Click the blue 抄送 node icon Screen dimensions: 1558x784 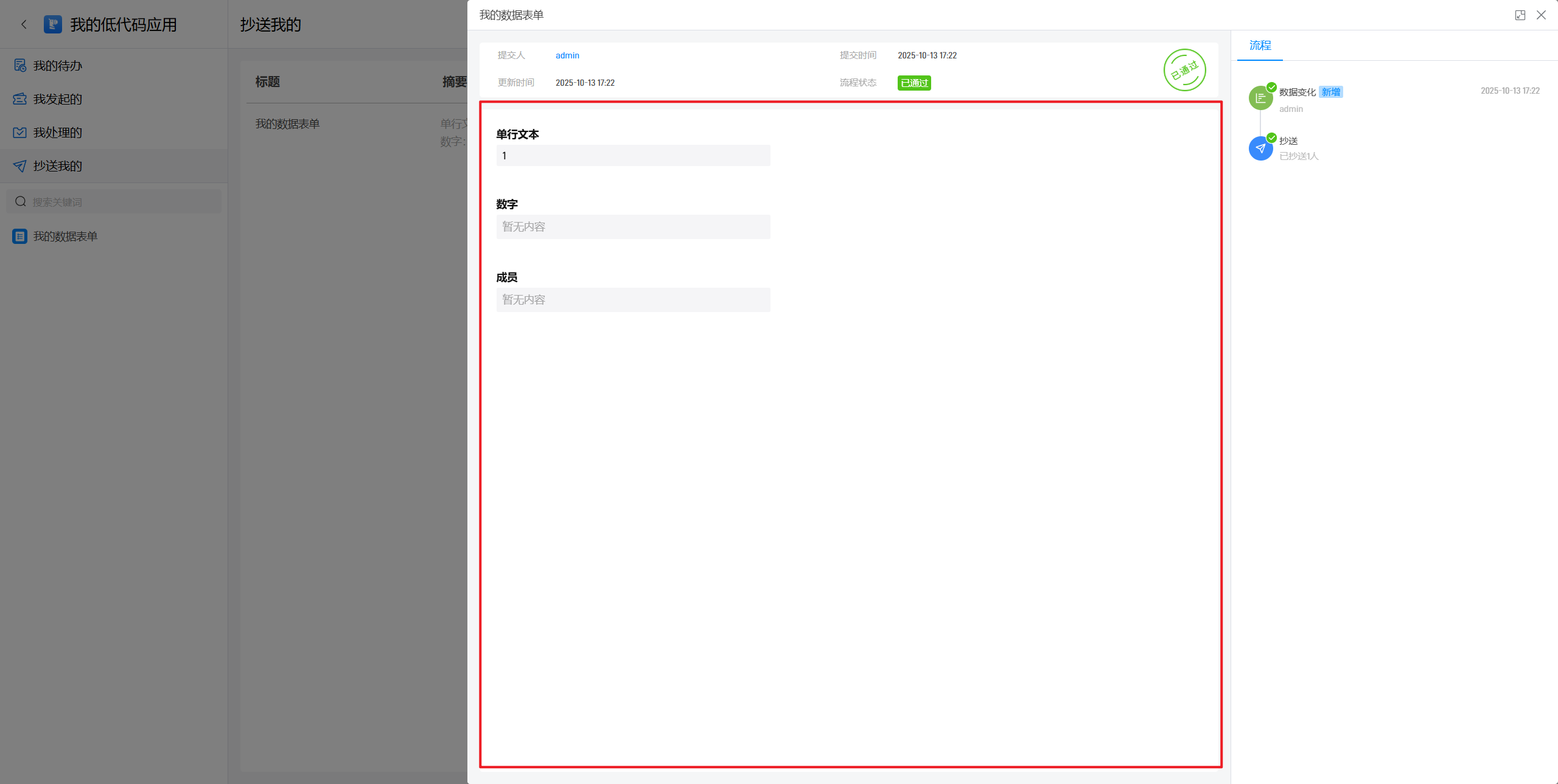tap(1260, 148)
